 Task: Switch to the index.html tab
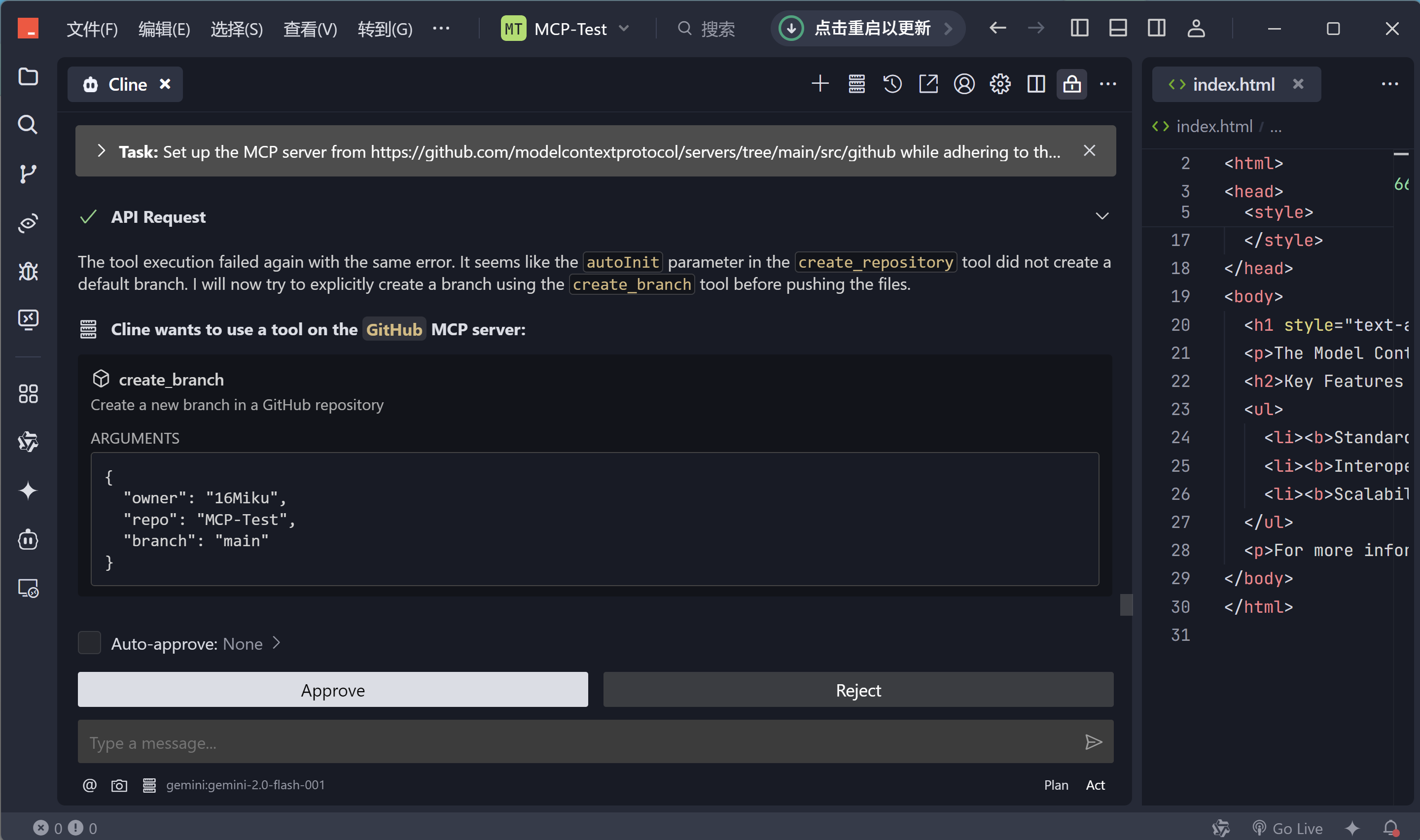[x=1233, y=84]
